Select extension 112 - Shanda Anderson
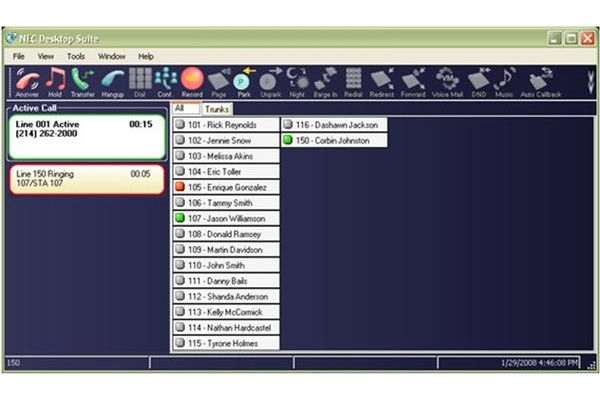 pos(226,296)
